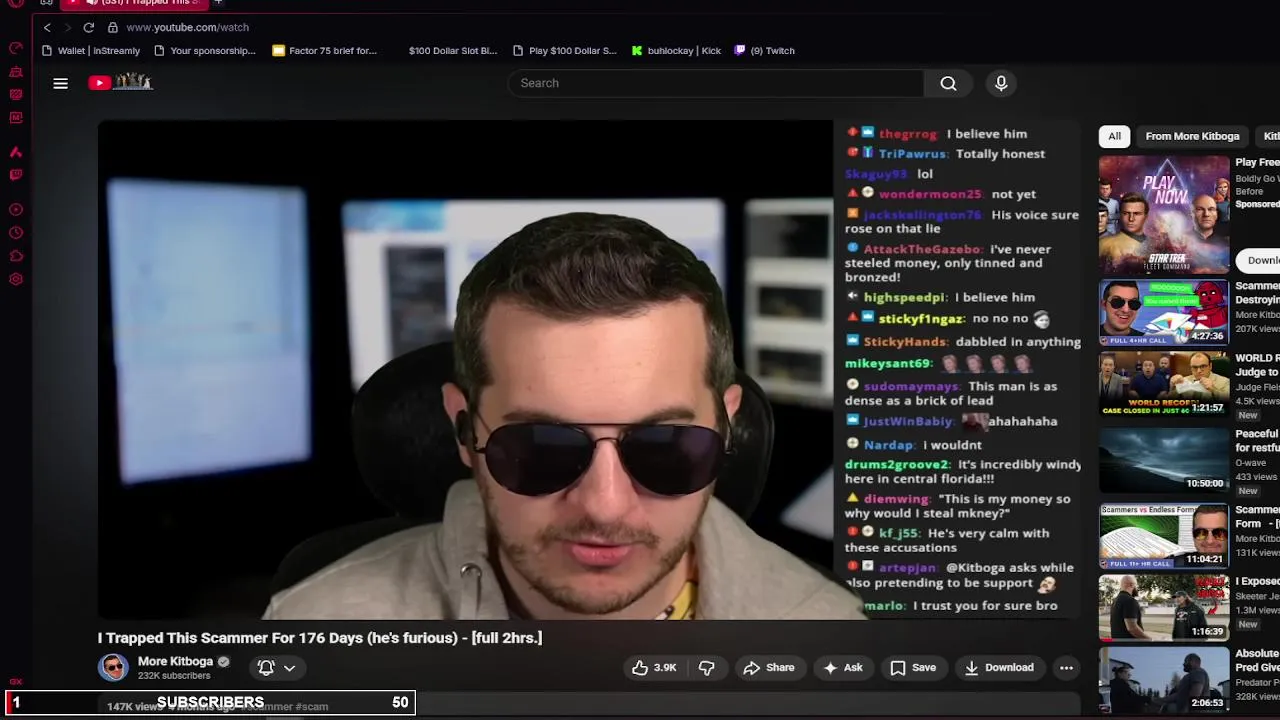The width and height of the screenshot is (1280, 720).
Task: Click chat username TriPawrus
Action: (x=913, y=154)
